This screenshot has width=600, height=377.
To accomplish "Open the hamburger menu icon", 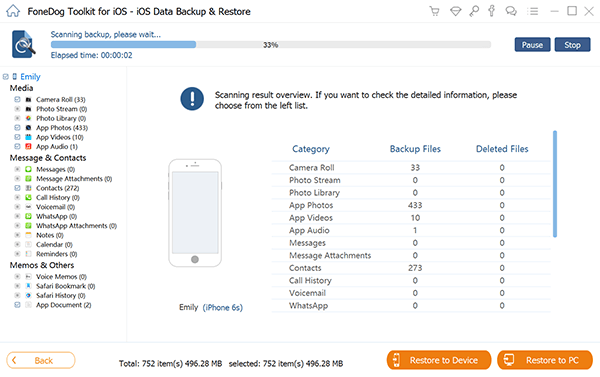I will [x=532, y=11].
